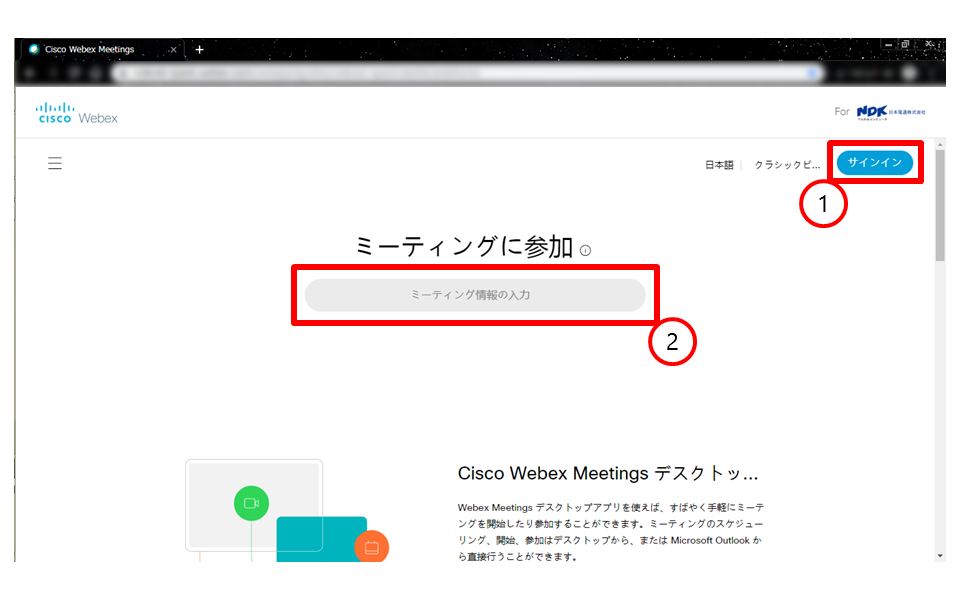Click the scrollbar down arrow

tap(940, 556)
